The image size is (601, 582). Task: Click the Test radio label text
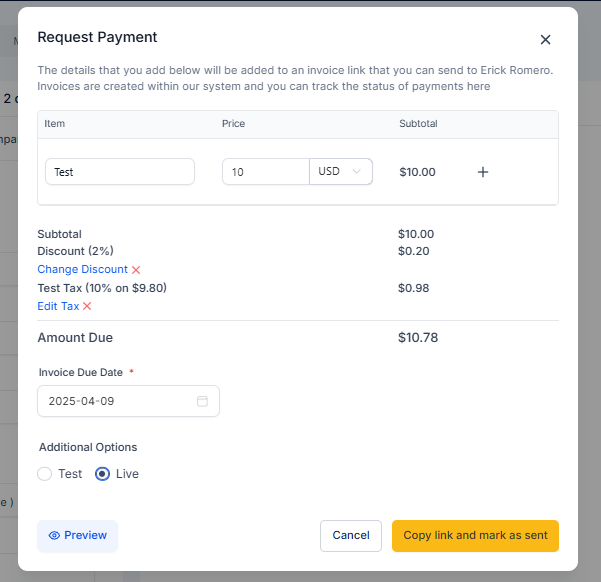tap(70, 474)
